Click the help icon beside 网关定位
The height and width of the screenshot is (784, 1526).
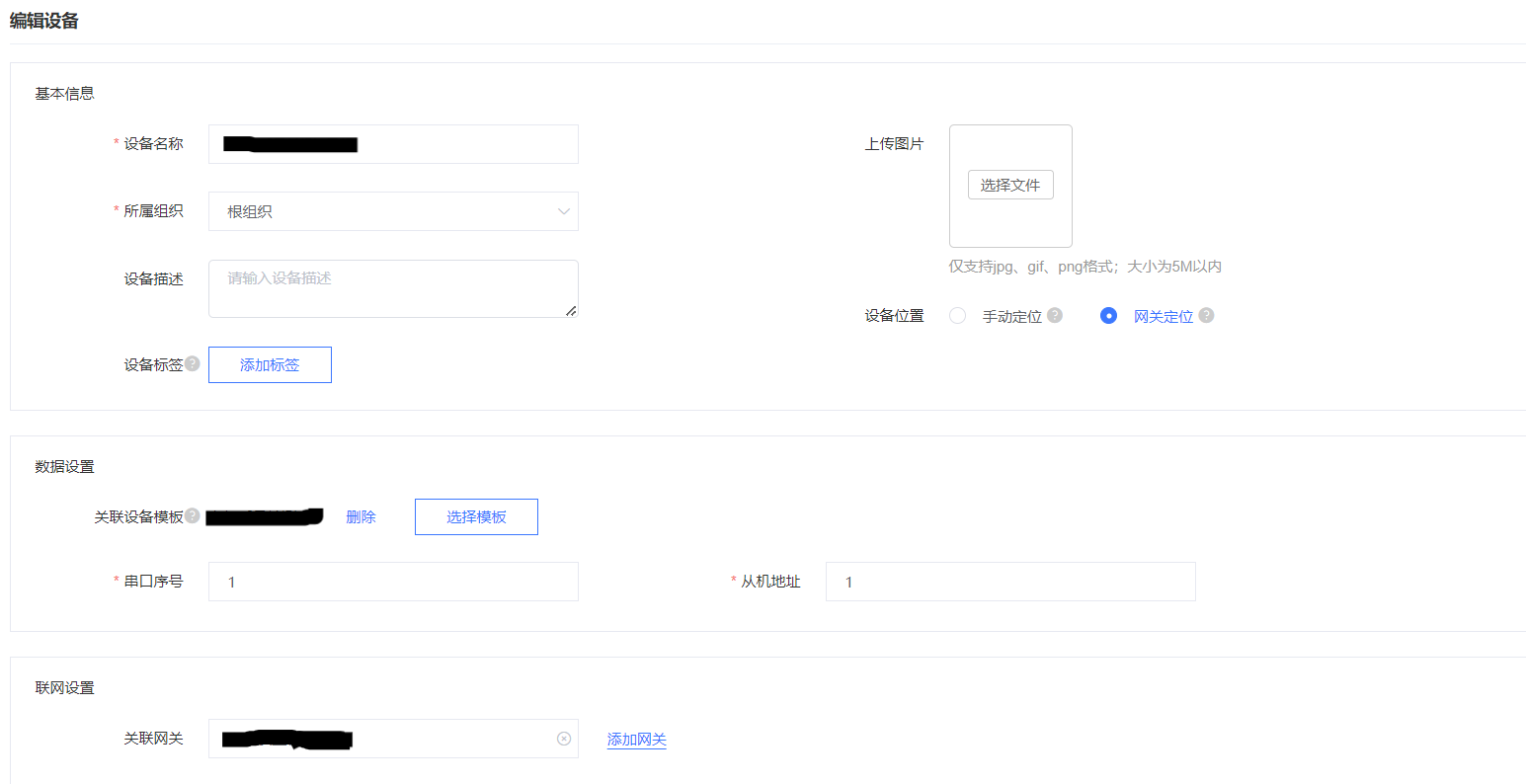pos(1205,315)
